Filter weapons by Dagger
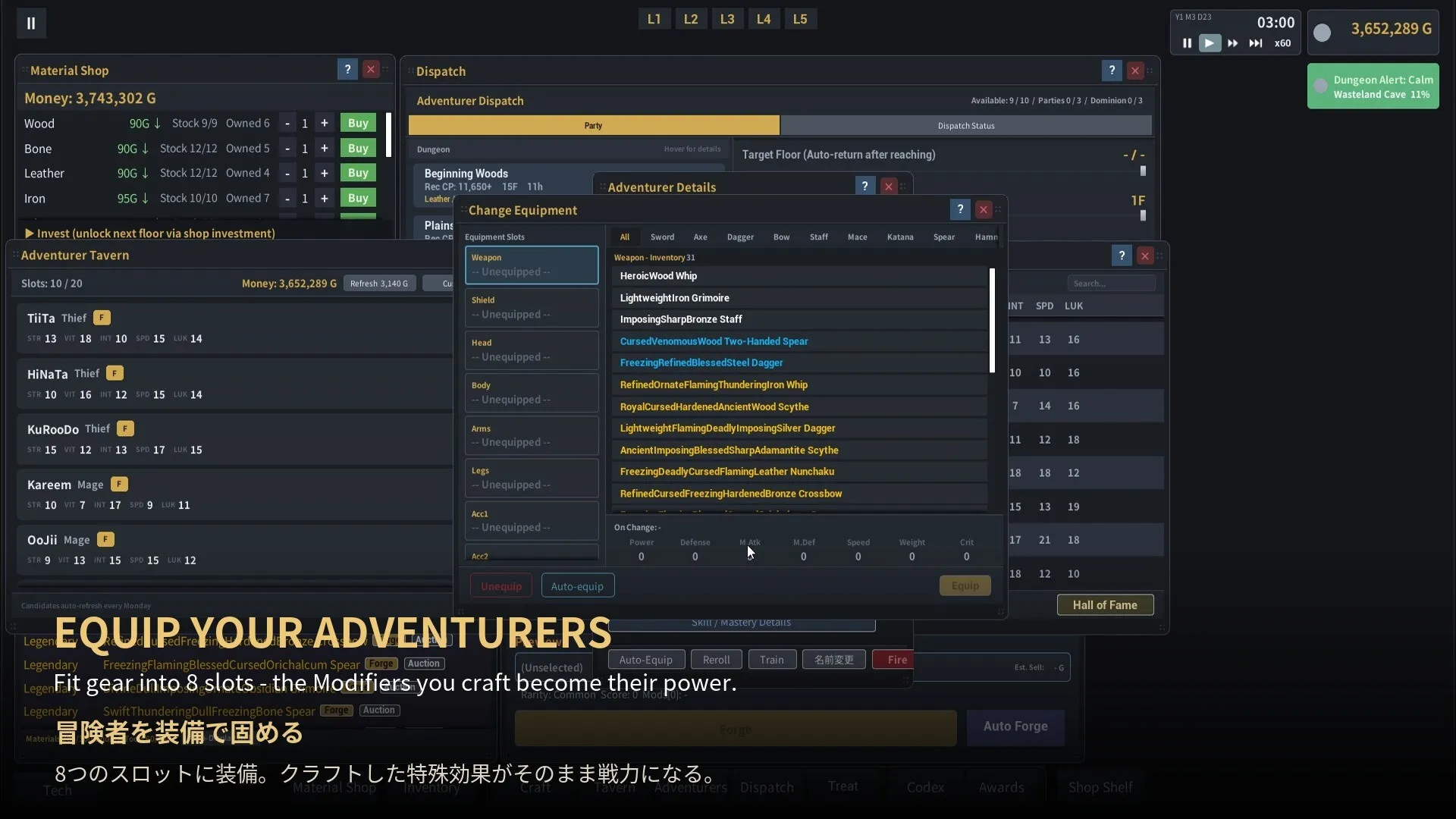The width and height of the screenshot is (1456, 819). coord(740,237)
